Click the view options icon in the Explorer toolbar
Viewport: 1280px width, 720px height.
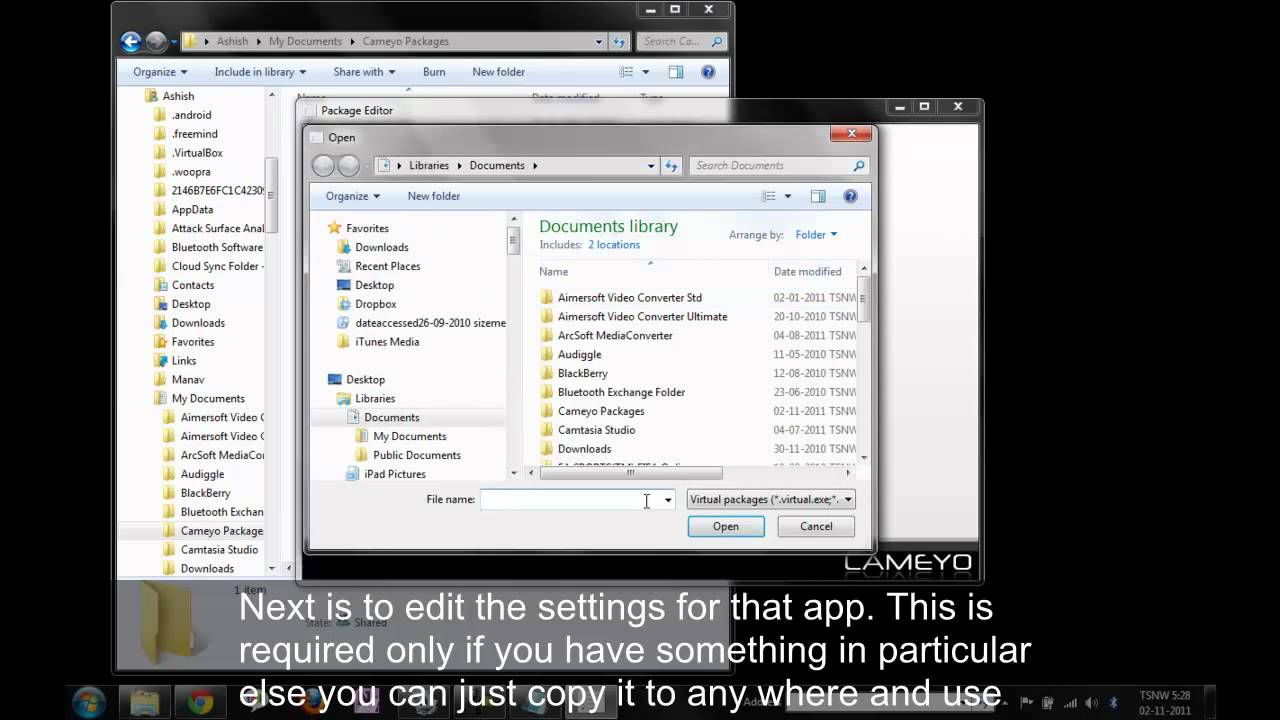tap(626, 72)
